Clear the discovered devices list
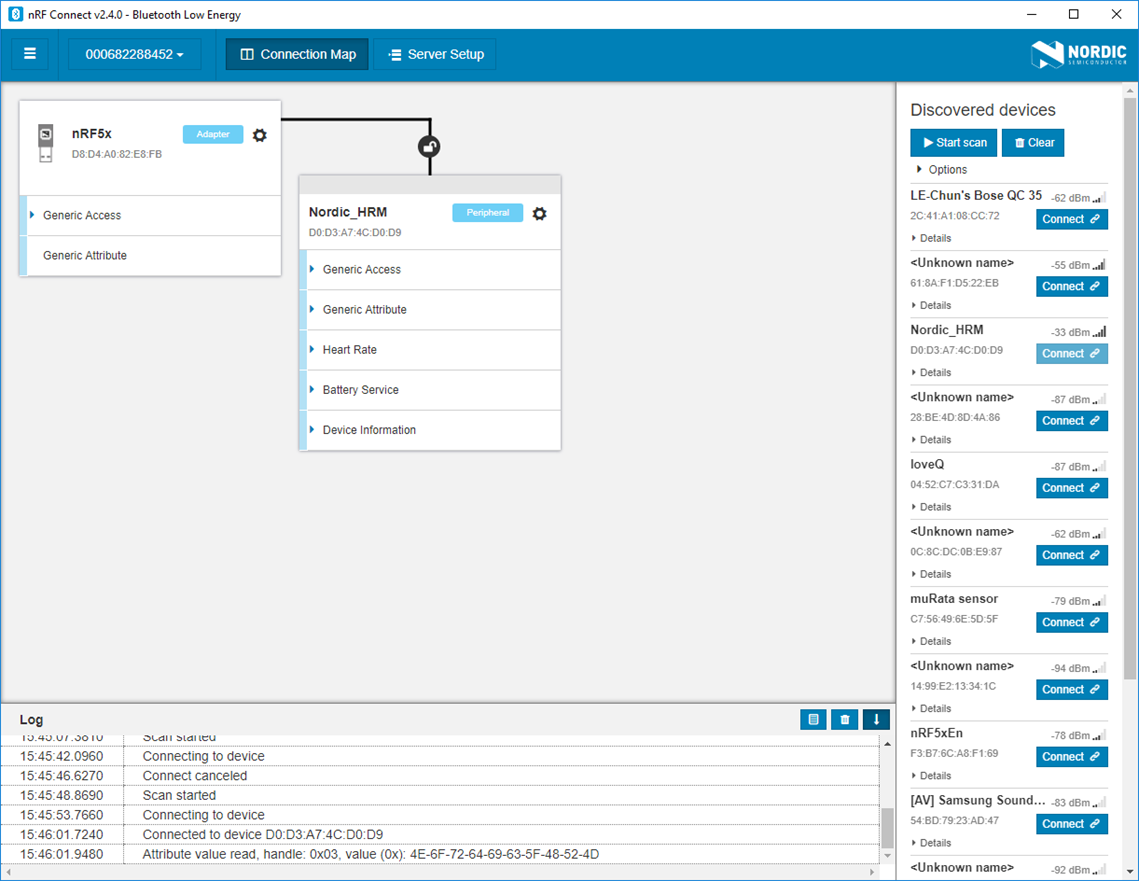Image resolution: width=1139 pixels, height=881 pixels. 1033,142
